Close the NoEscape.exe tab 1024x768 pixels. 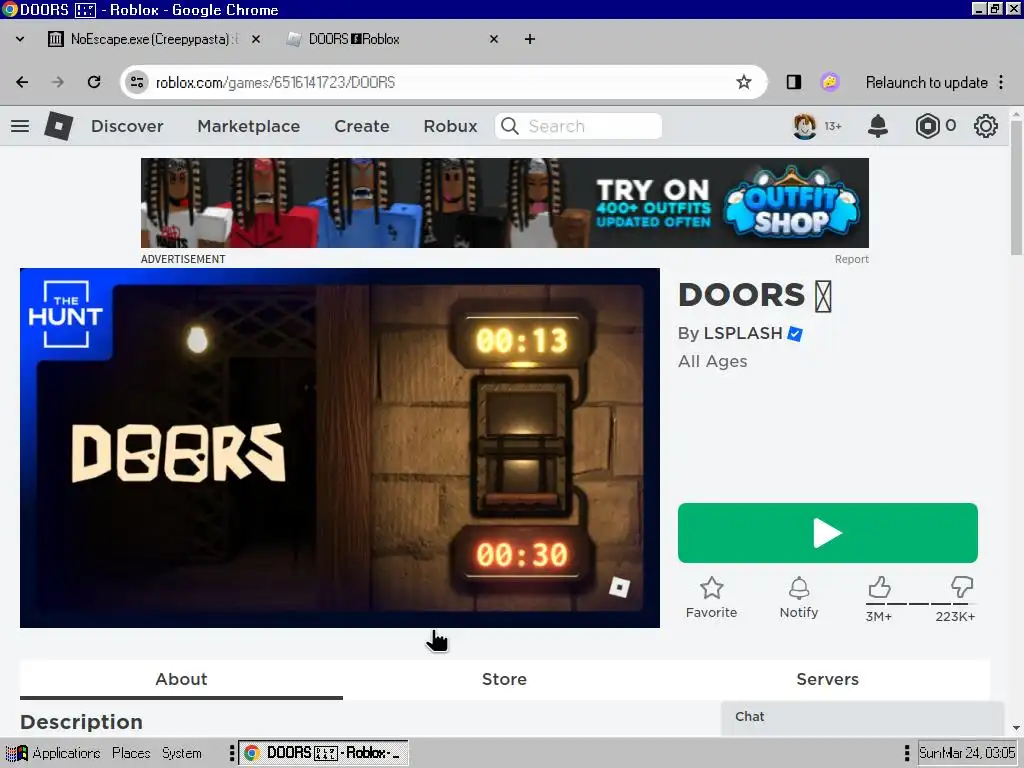[x=256, y=39]
